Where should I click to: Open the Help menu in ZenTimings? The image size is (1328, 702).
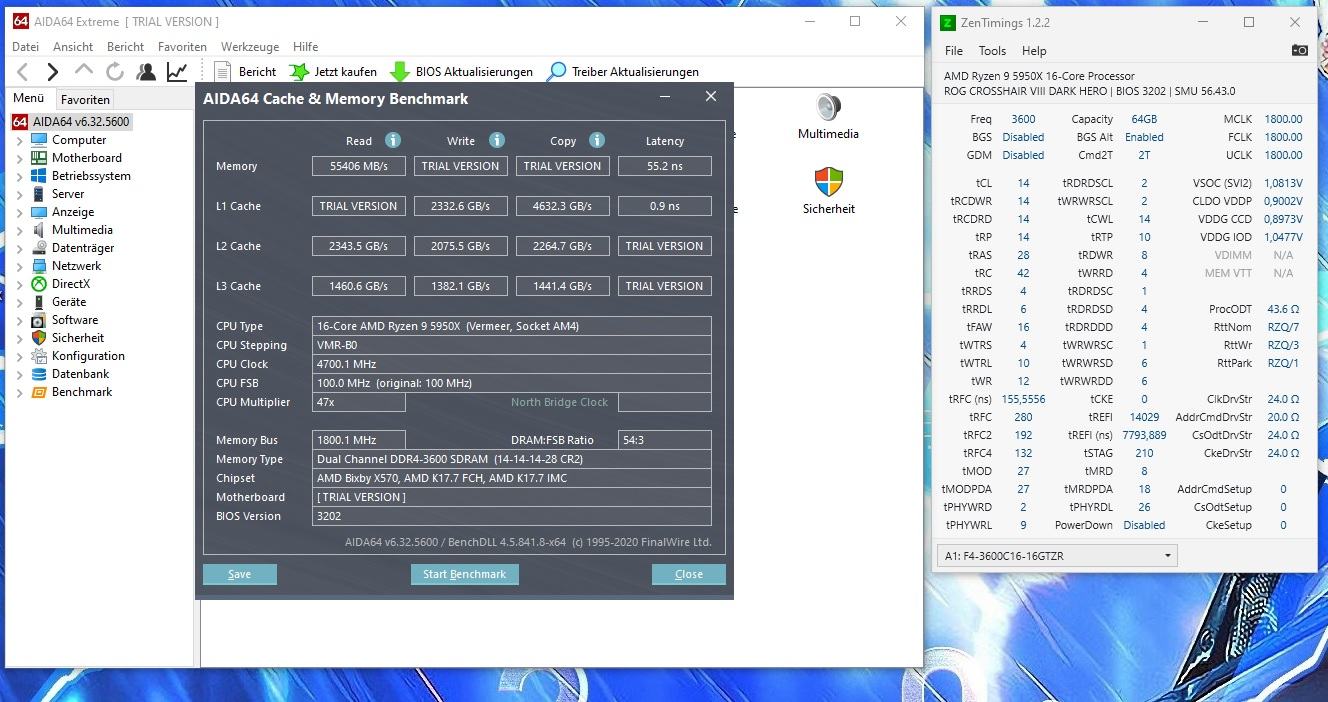coord(1034,50)
